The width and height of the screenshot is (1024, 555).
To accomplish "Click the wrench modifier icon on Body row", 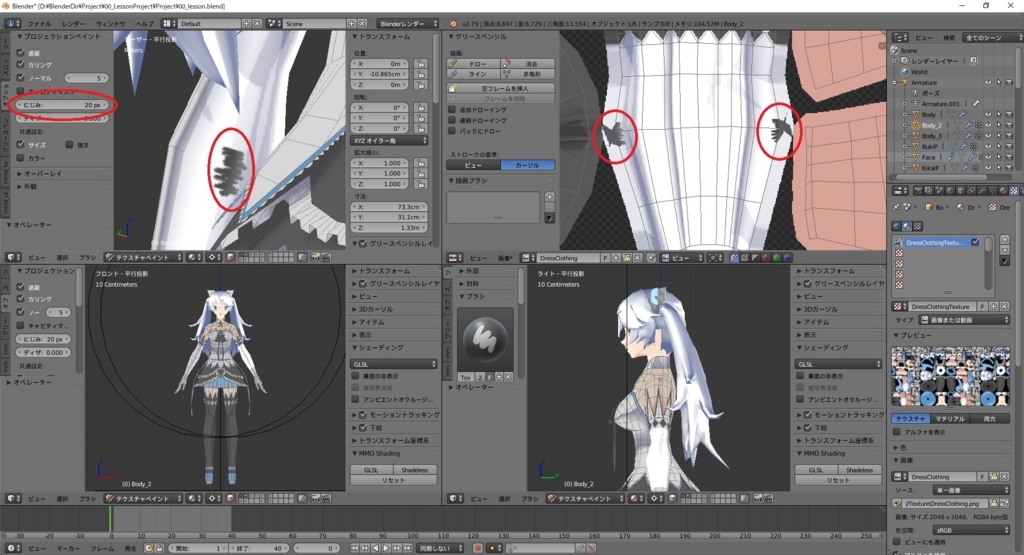I will pyautogui.click(x=962, y=114).
